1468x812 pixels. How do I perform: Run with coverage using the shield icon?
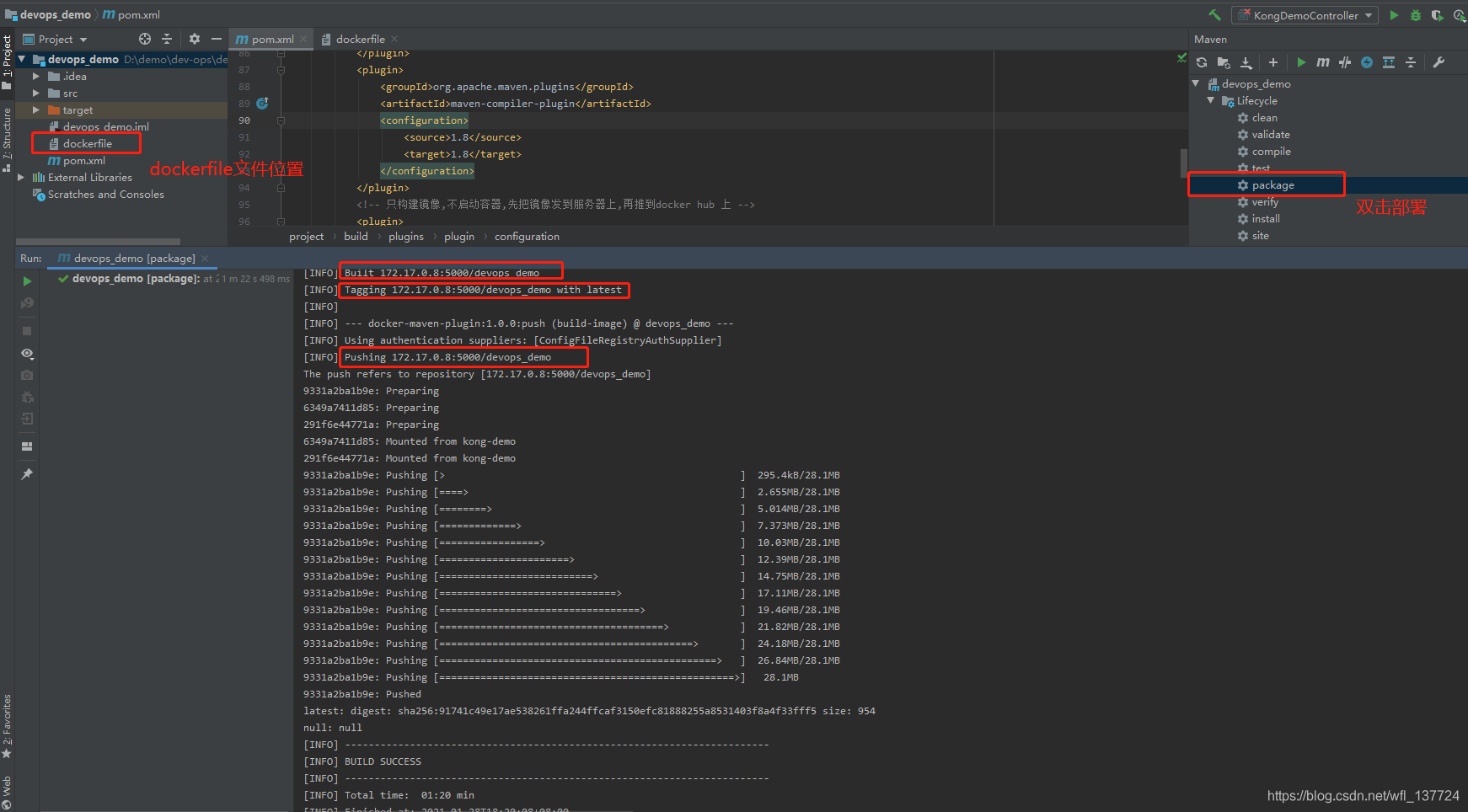click(x=1437, y=15)
